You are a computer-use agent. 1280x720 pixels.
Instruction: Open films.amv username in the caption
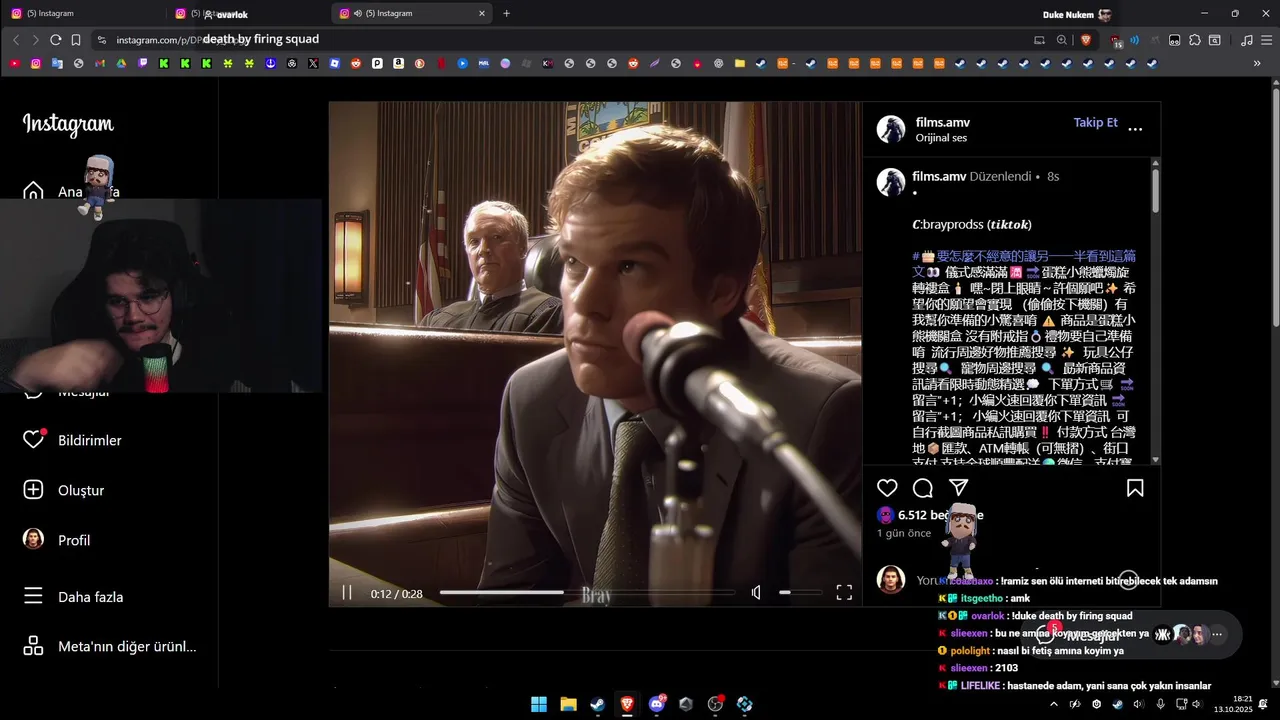tap(939, 176)
